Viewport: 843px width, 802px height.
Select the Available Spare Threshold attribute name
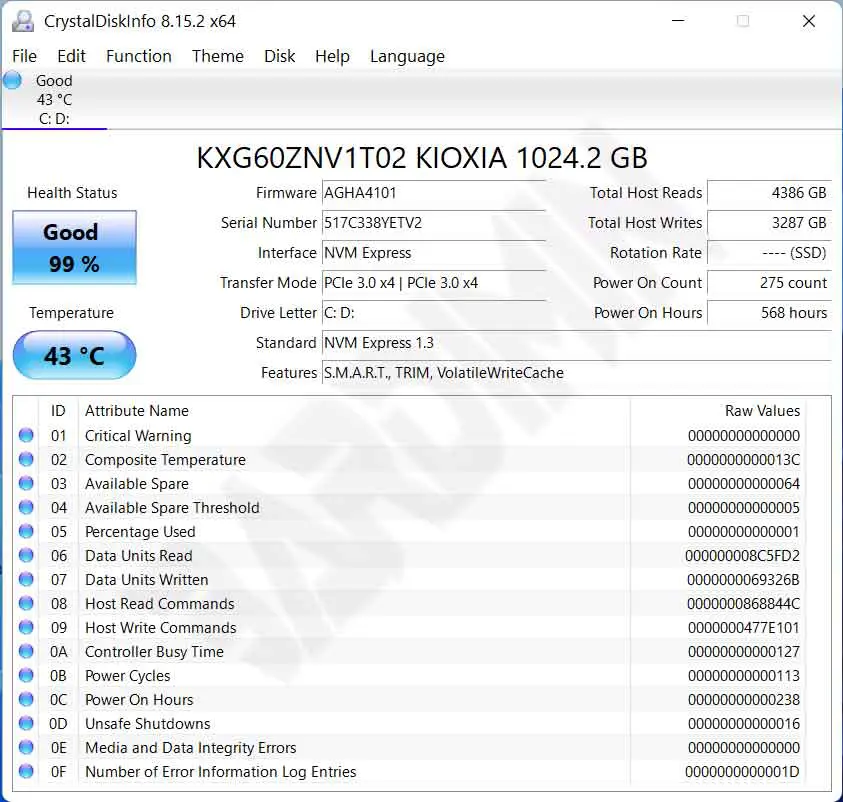pyautogui.click(x=172, y=507)
